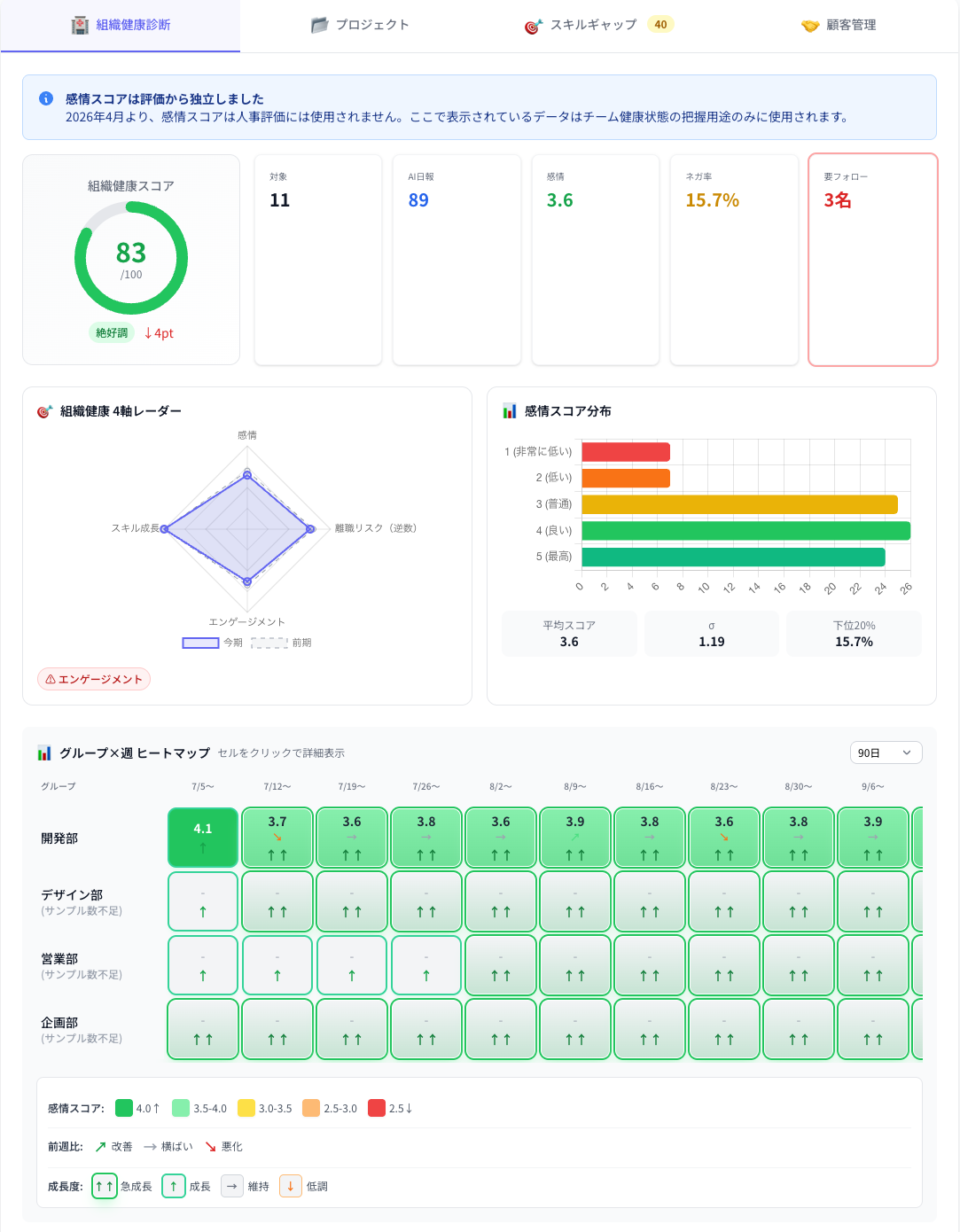The width and height of the screenshot is (960, 1232).
Task: Toggle the 今期 legend in the radar chart
Action: pos(213,643)
